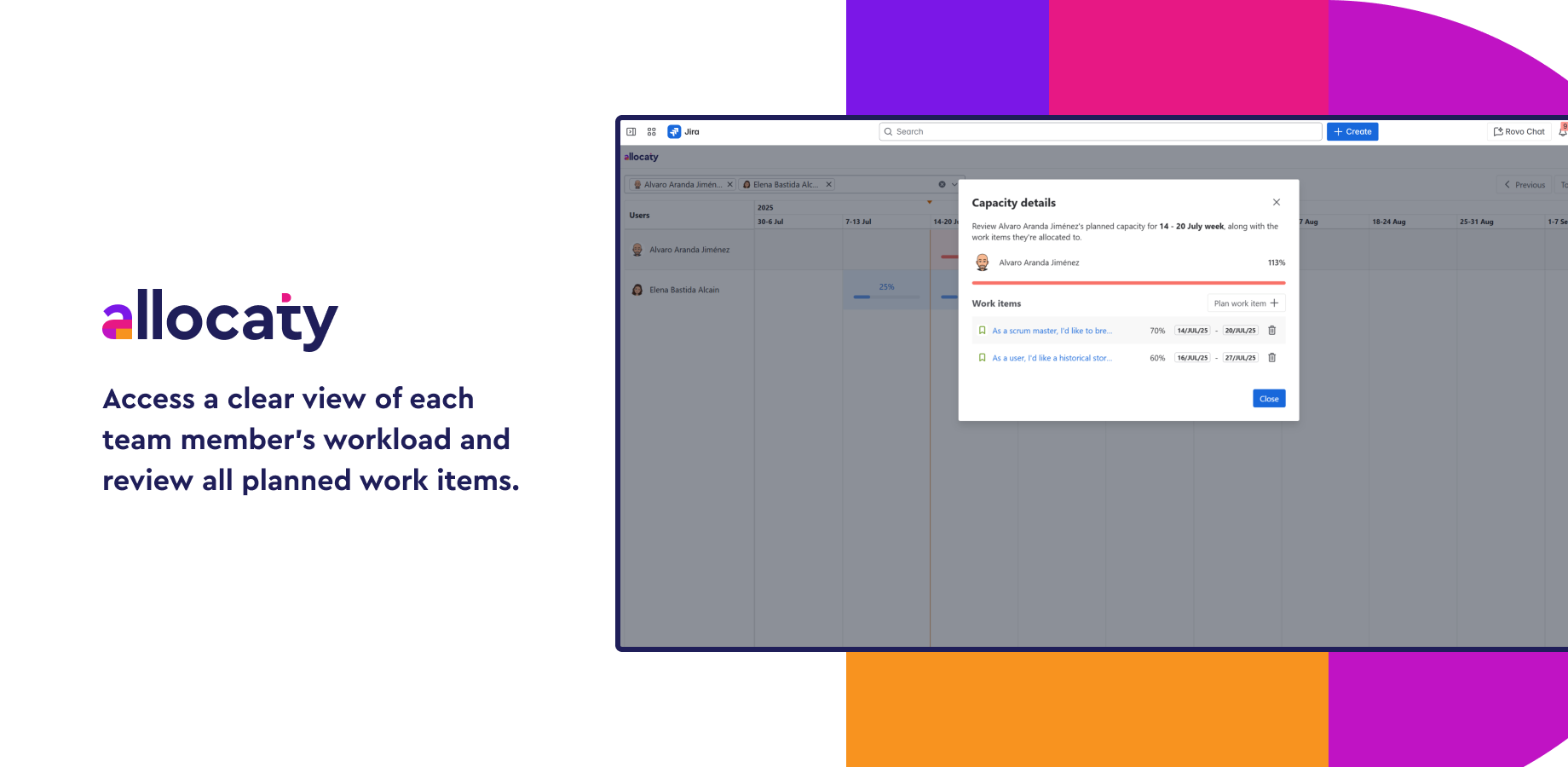
Task: Click Elena's 25% capacity cell
Action: click(886, 290)
